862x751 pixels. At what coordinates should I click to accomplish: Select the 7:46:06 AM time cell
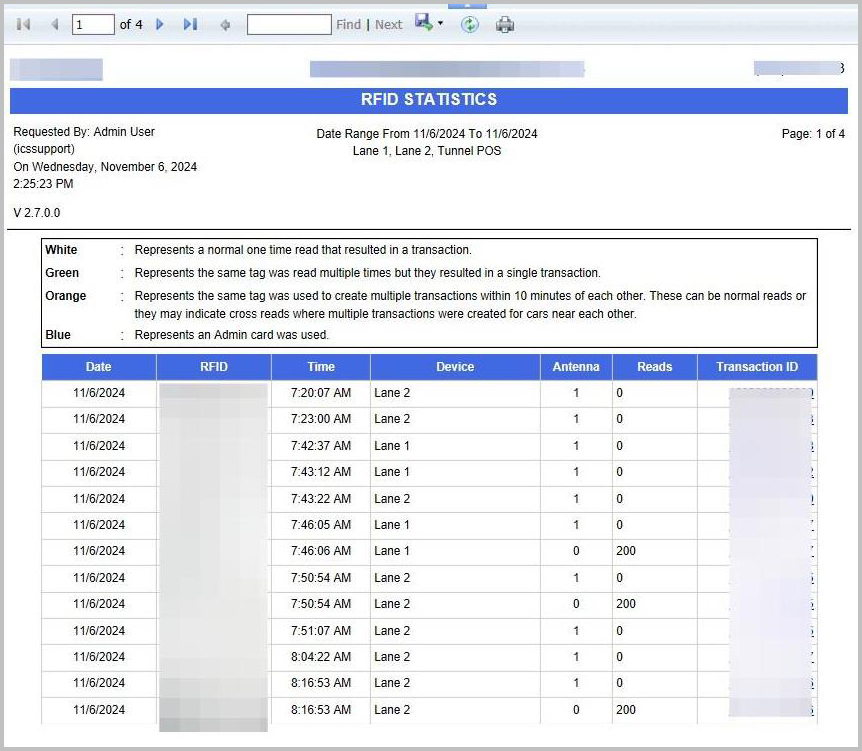click(321, 551)
